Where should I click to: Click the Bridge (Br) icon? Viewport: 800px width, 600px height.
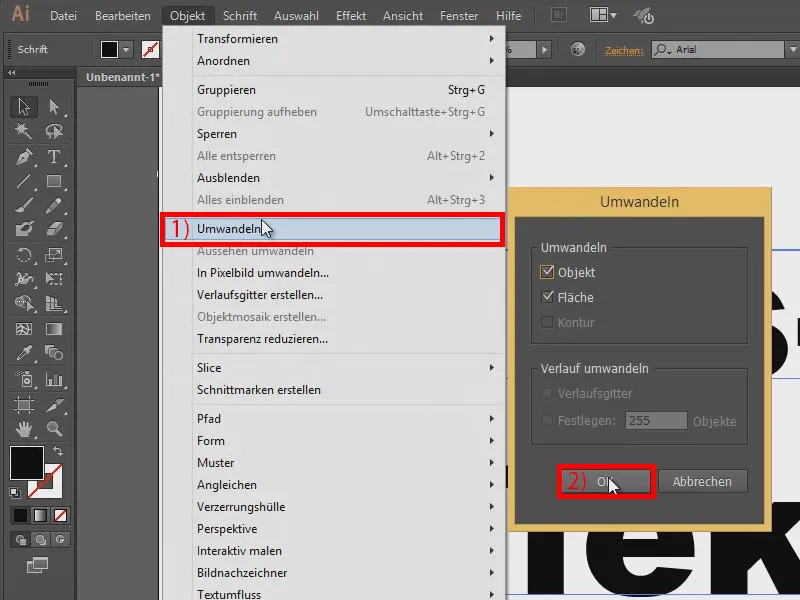coord(559,15)
